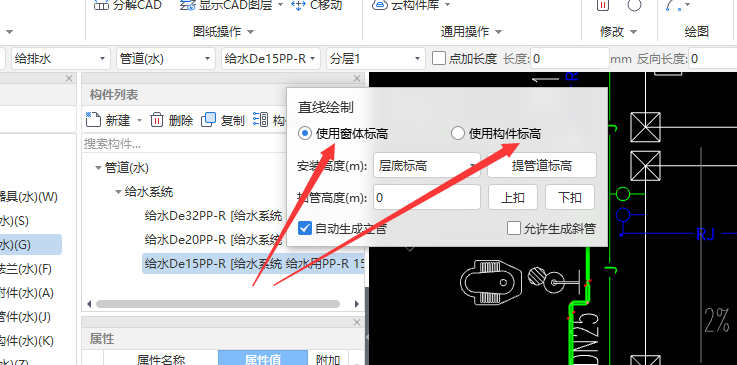
Task: Open the 绘图 ribbon group
Action: (x=696, y=32)
